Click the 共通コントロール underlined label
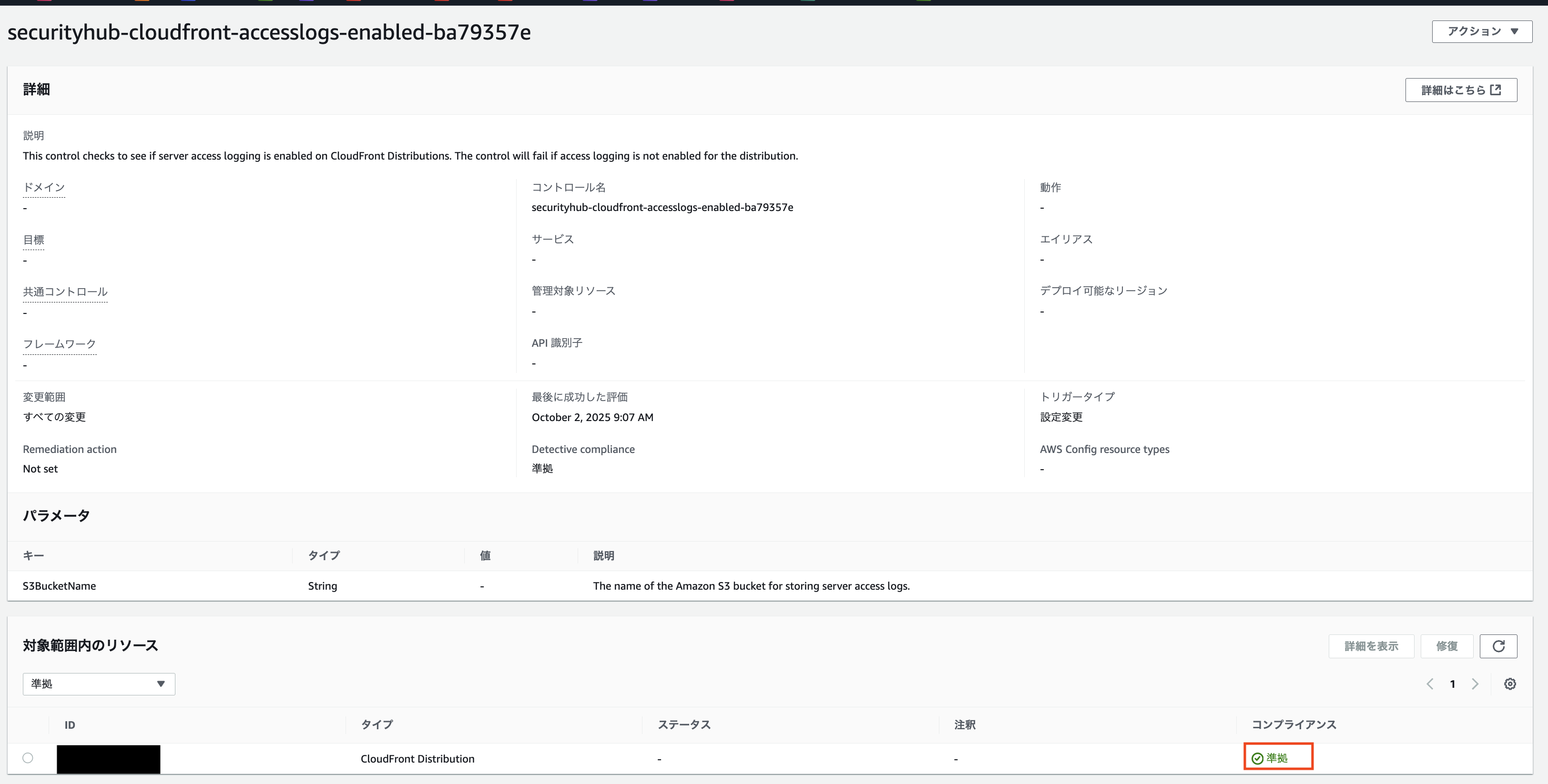1548x784 pixels. pyautogui.click(x=65, y=292)
